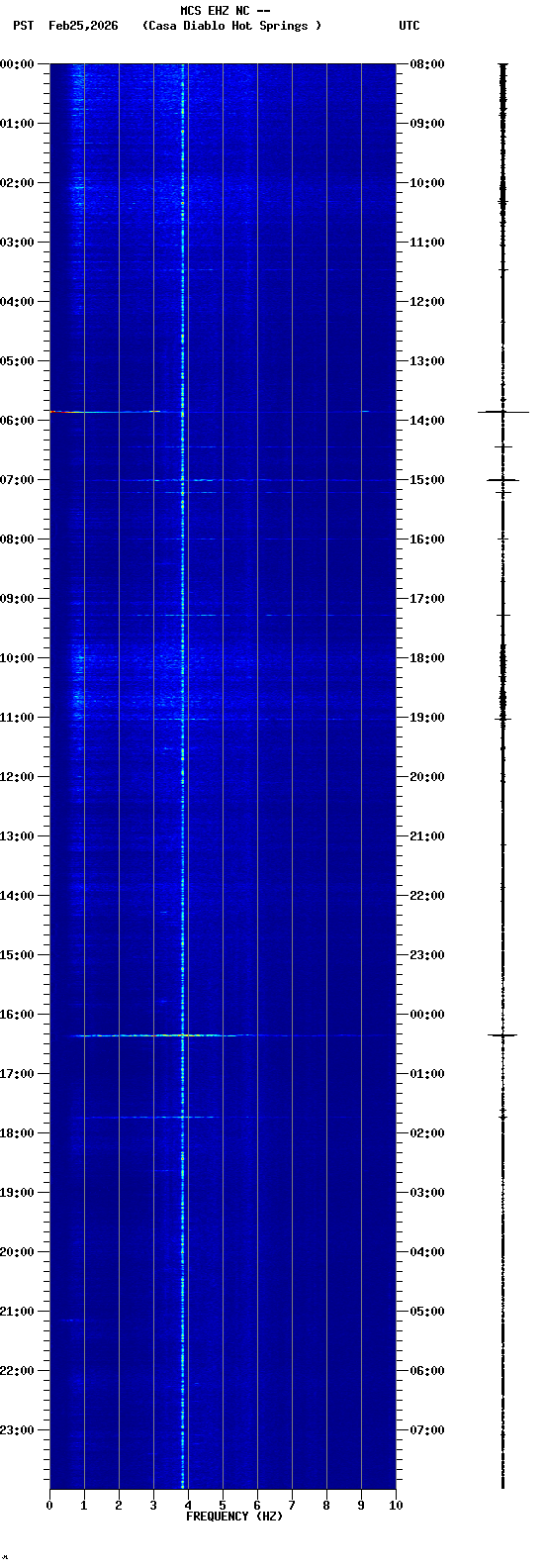The image size is (546, 1568).
Task: Click the 14:00 UTC time label
Action: pos(427,421)
